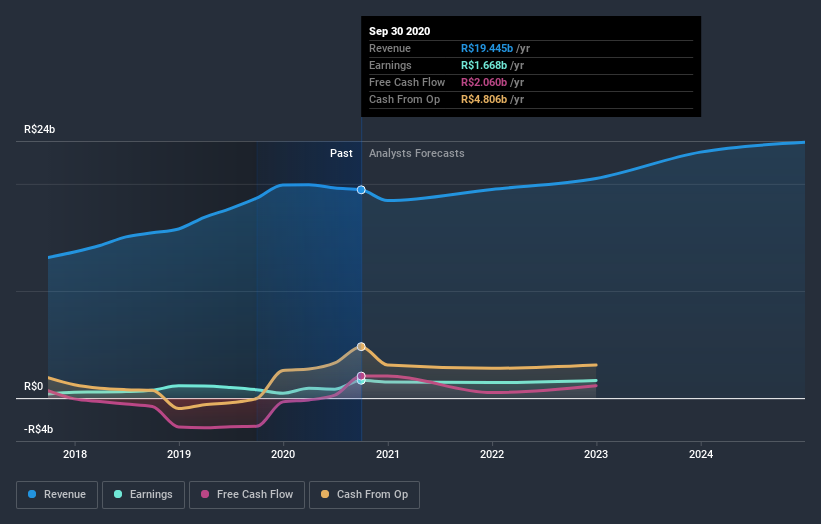Click the pink Free Cash Flow data point
This screenshot has width=821, height=524.
[x=361, y=376]
